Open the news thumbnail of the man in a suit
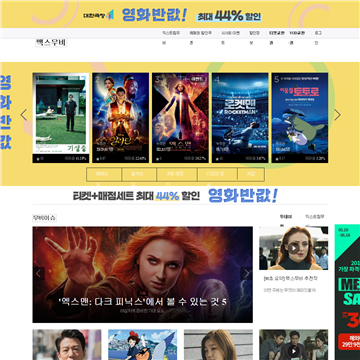The height and width of the screenshot is (360, 360). (67, 345)
